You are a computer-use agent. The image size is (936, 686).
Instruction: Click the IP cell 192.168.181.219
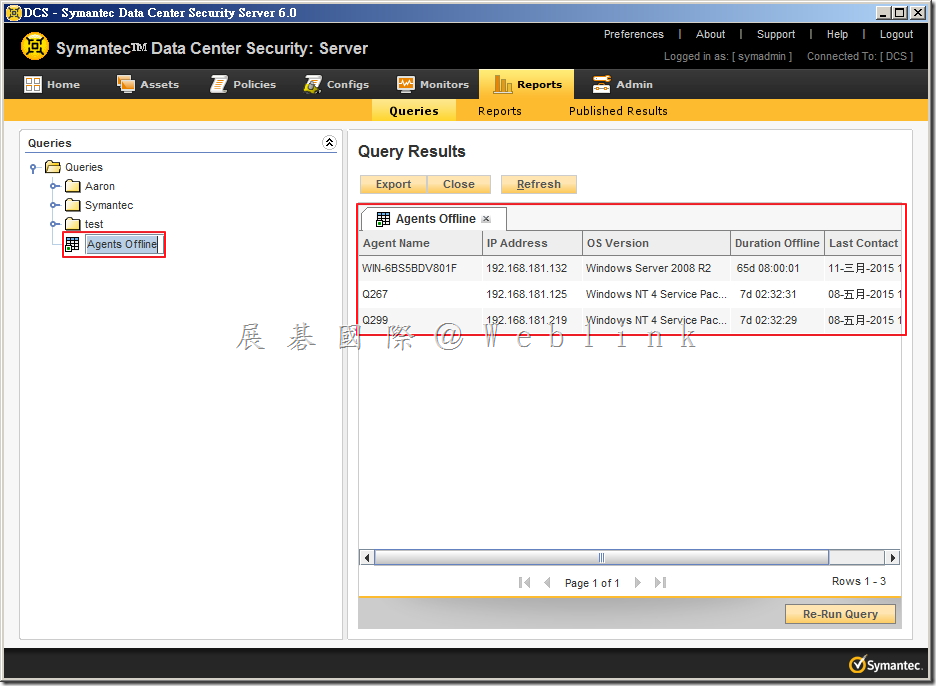(x=532, y=320)
